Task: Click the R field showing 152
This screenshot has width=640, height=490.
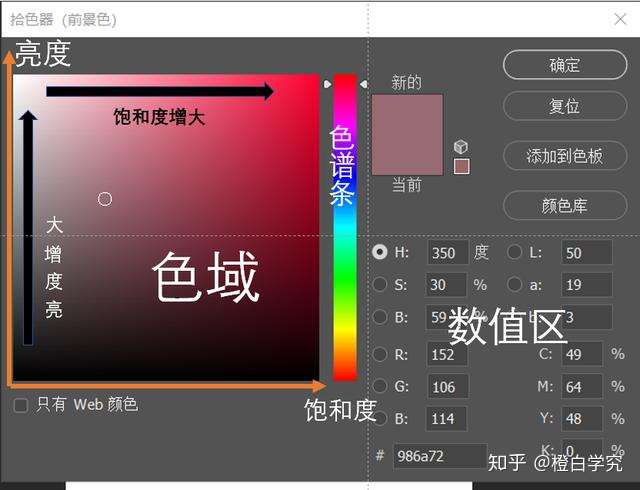Action: pyautogui.click(x=447, y=354)
